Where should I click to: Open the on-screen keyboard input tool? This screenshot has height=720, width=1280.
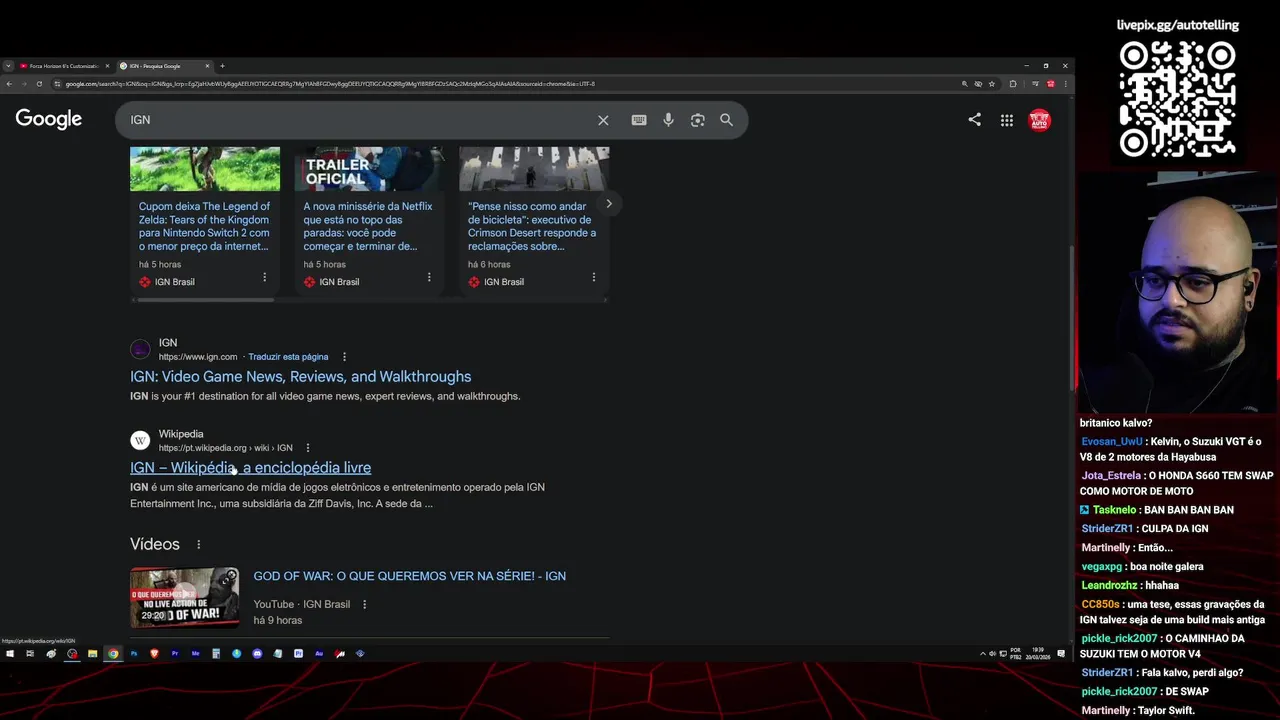[639, 120]
